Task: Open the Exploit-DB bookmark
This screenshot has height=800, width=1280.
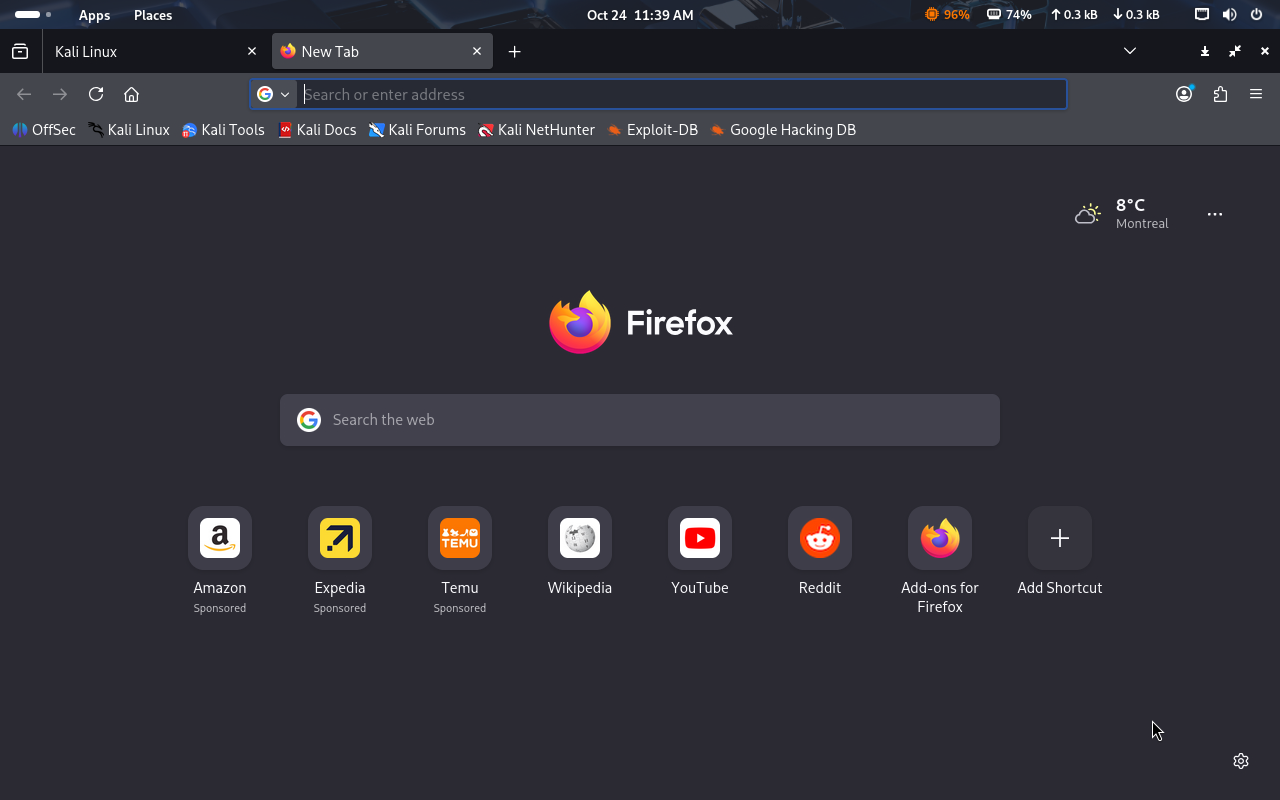Action: pyautogui.click(x=652, y=130)
